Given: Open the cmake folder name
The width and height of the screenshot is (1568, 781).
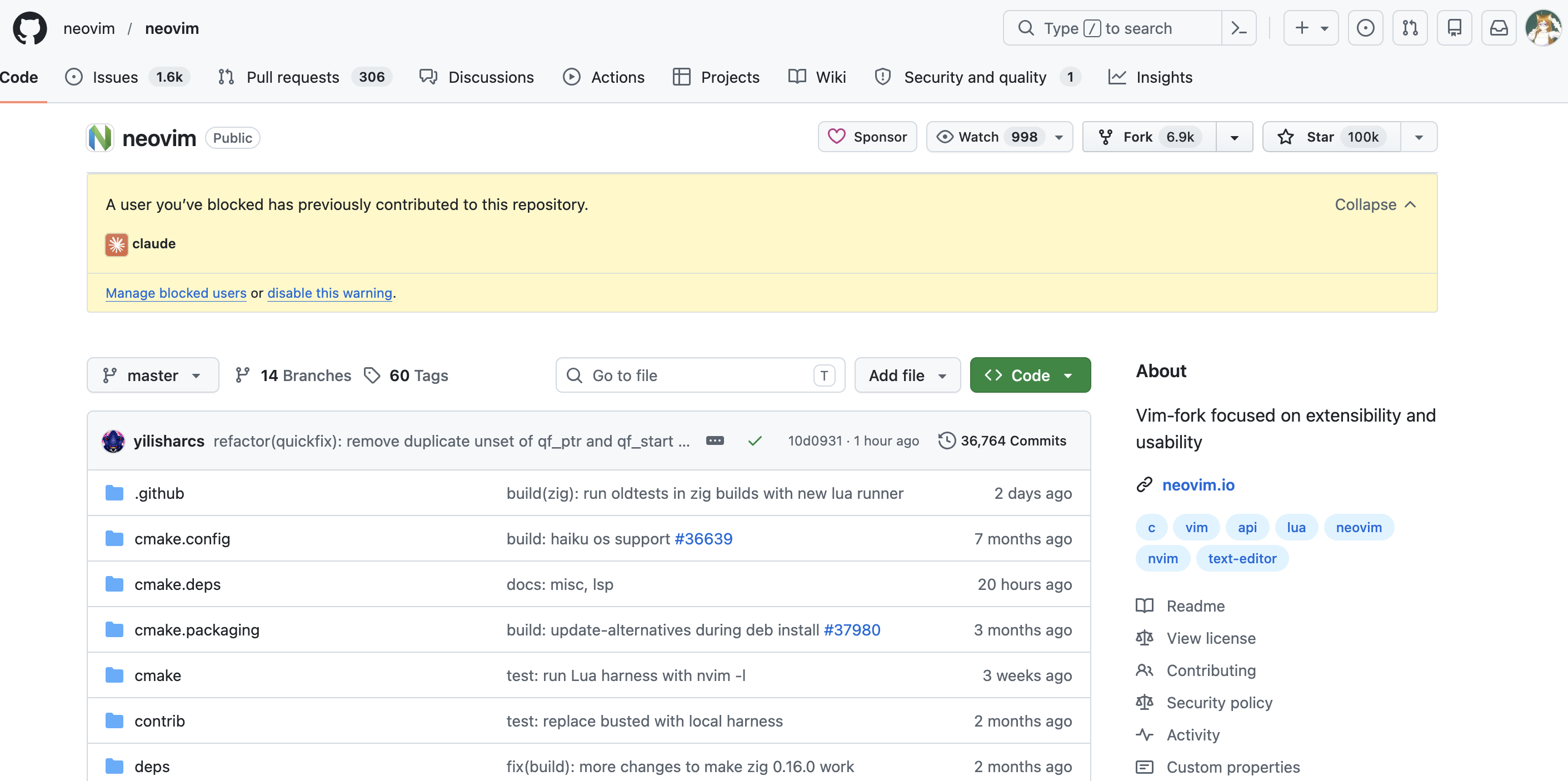Looking at the screenshot, I should pos(158,675).
